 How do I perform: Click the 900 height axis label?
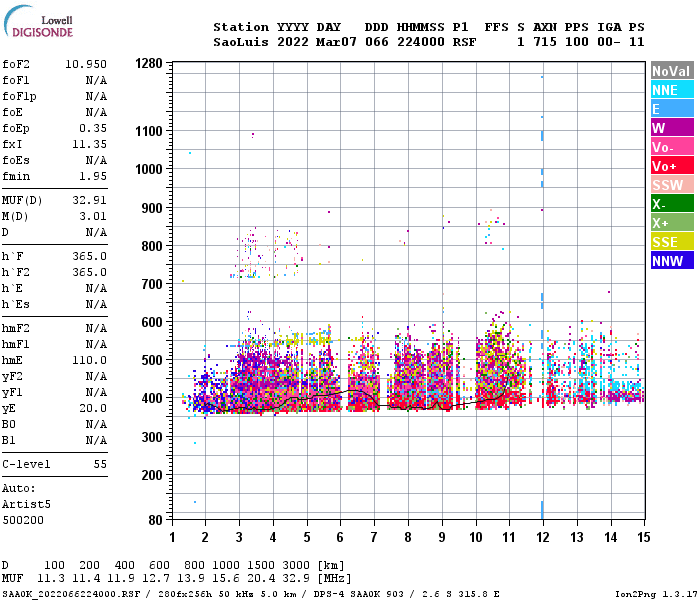(x=152, y=208)
